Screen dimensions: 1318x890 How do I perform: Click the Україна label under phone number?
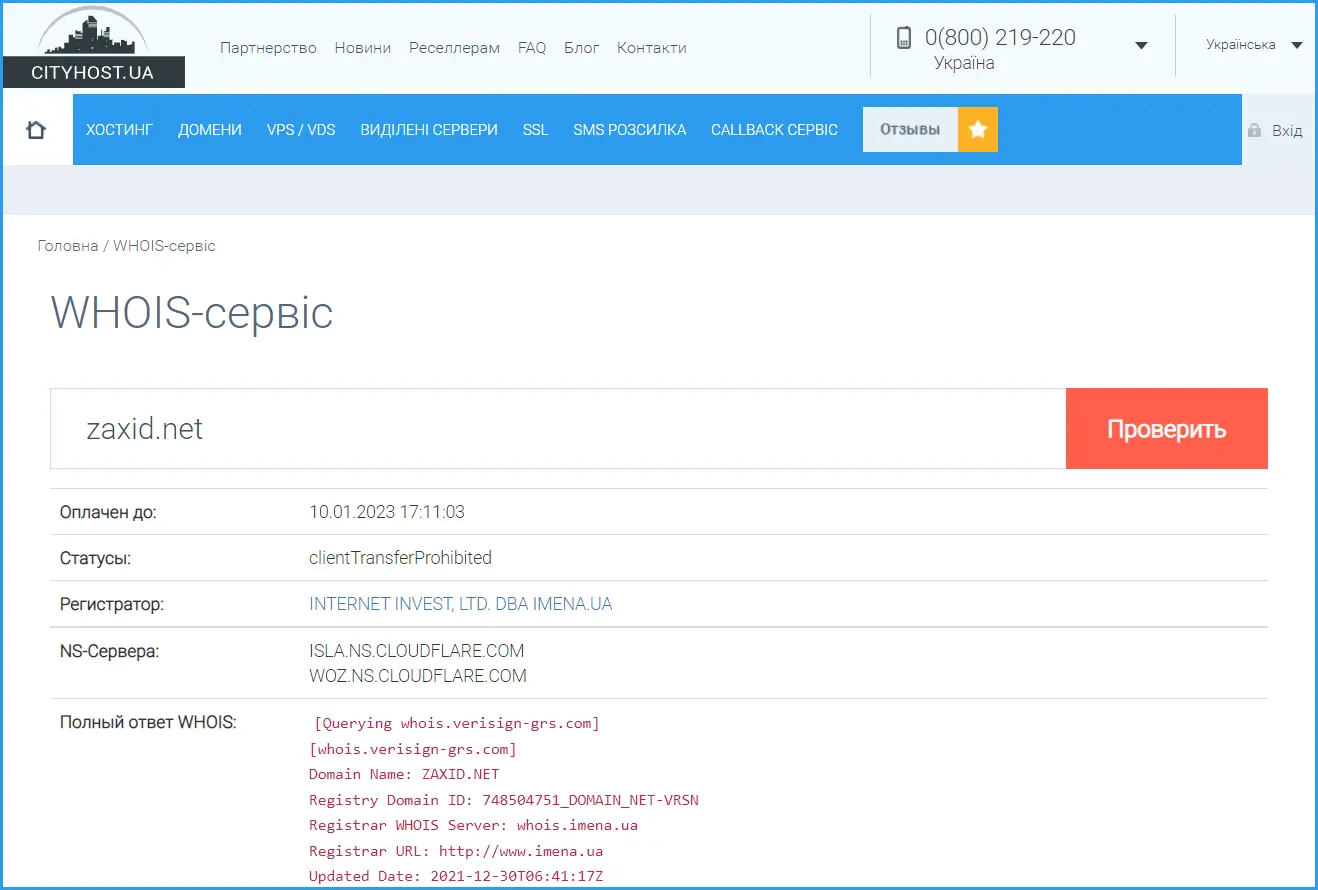pos(964,63)
